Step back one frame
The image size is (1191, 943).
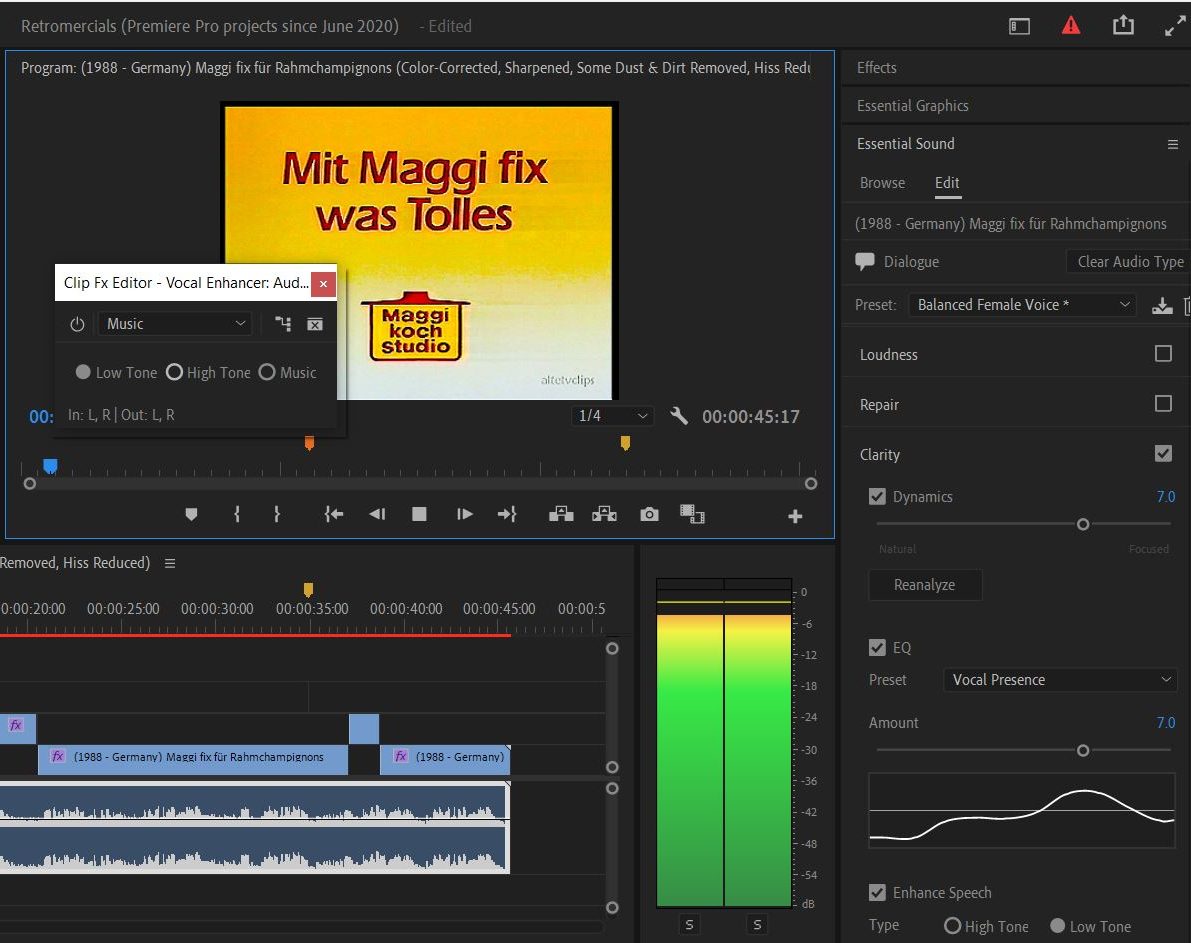pyautogui.click(x=377, y=514)
